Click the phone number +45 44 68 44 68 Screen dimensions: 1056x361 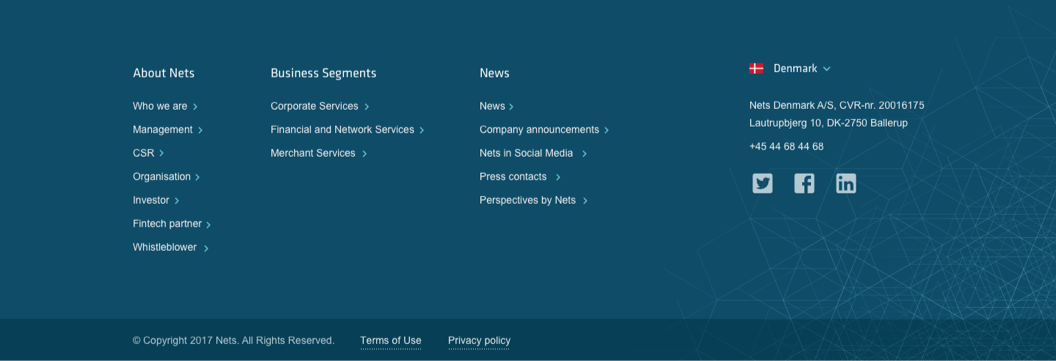[786, 146]
